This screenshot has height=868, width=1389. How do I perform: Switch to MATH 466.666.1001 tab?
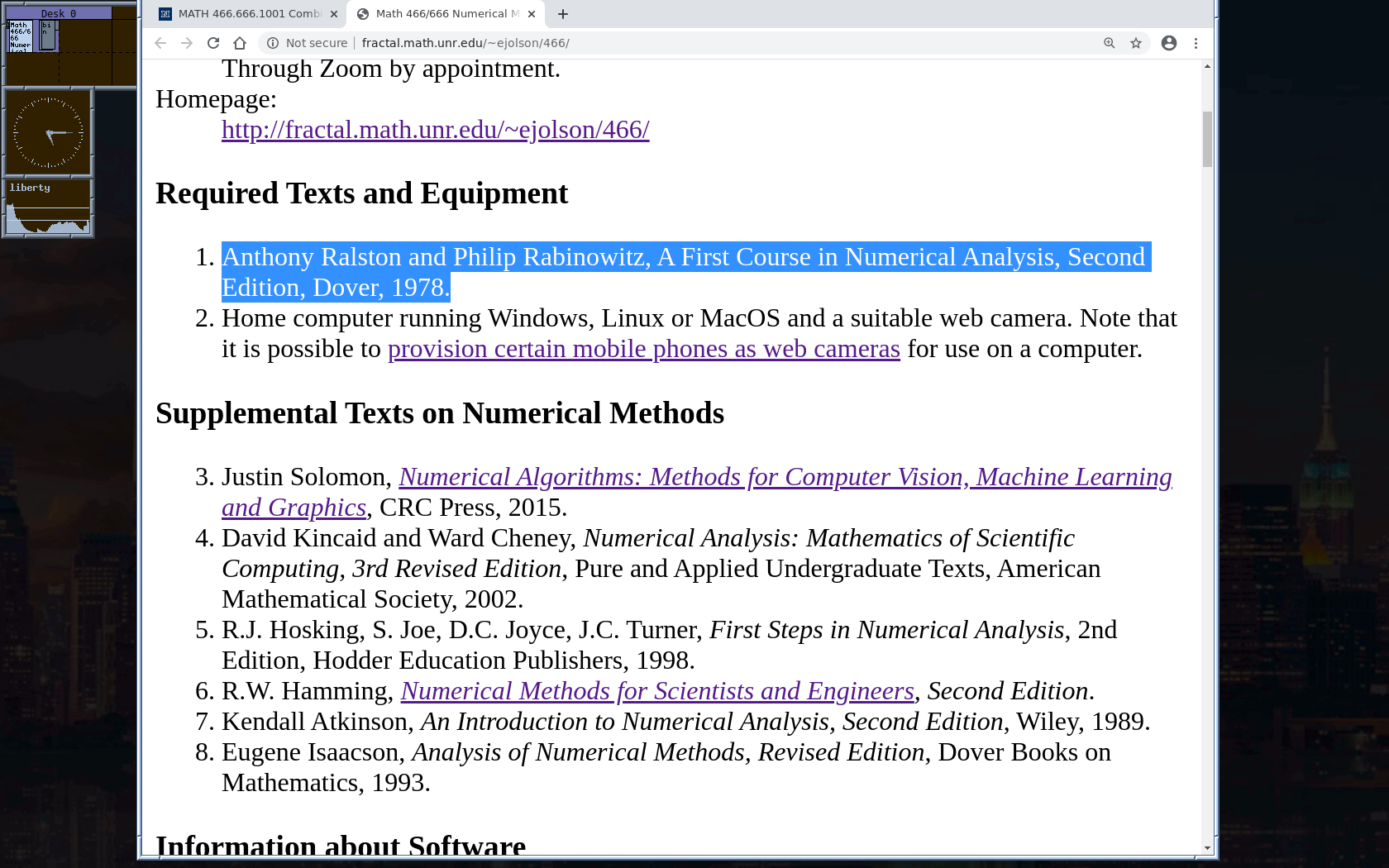point(248,14)
